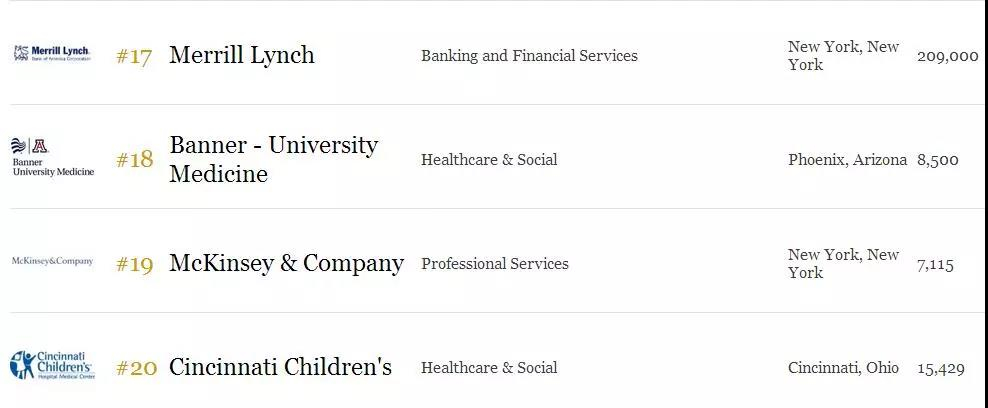Click Professional Services industry text
Image resolution: width=988 pixels, height=408 pixels.
(x=495, y=264)
